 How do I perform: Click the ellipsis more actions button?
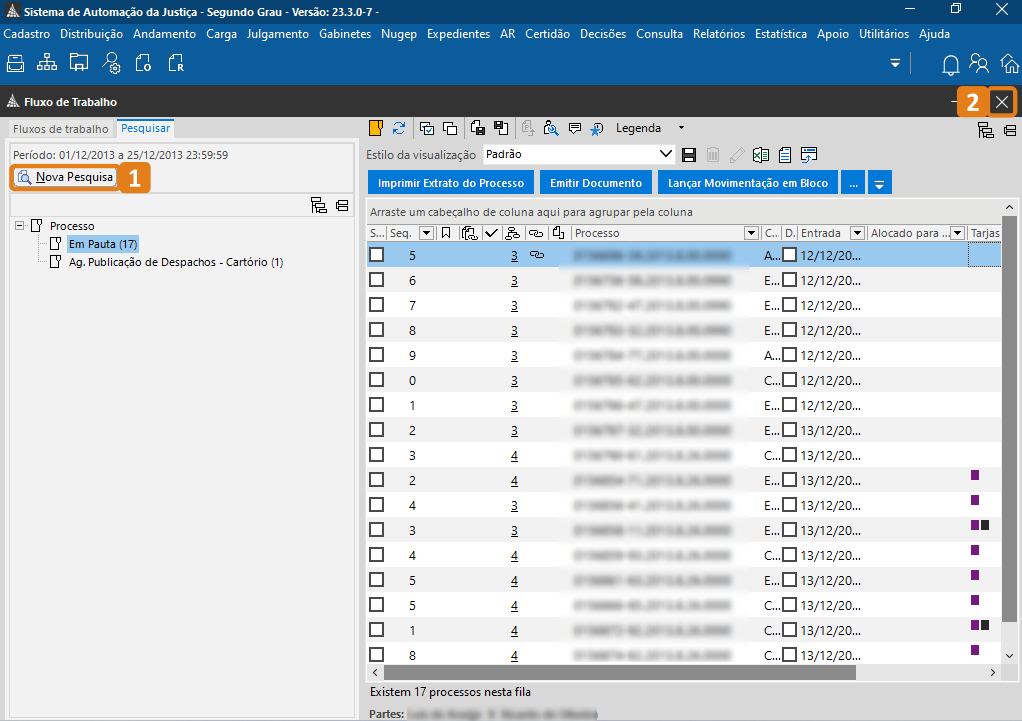click(x=853, y=183)
